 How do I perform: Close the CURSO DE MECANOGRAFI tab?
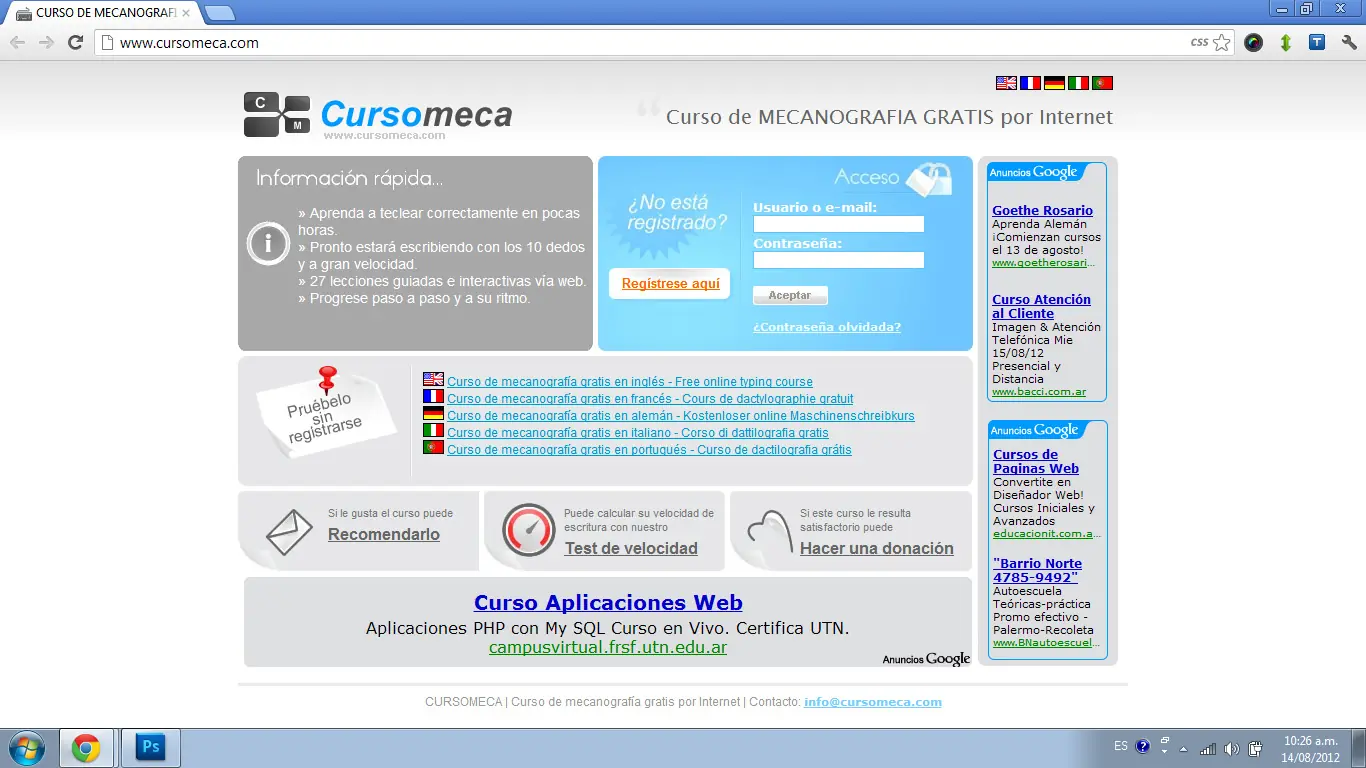coord(186,13)
